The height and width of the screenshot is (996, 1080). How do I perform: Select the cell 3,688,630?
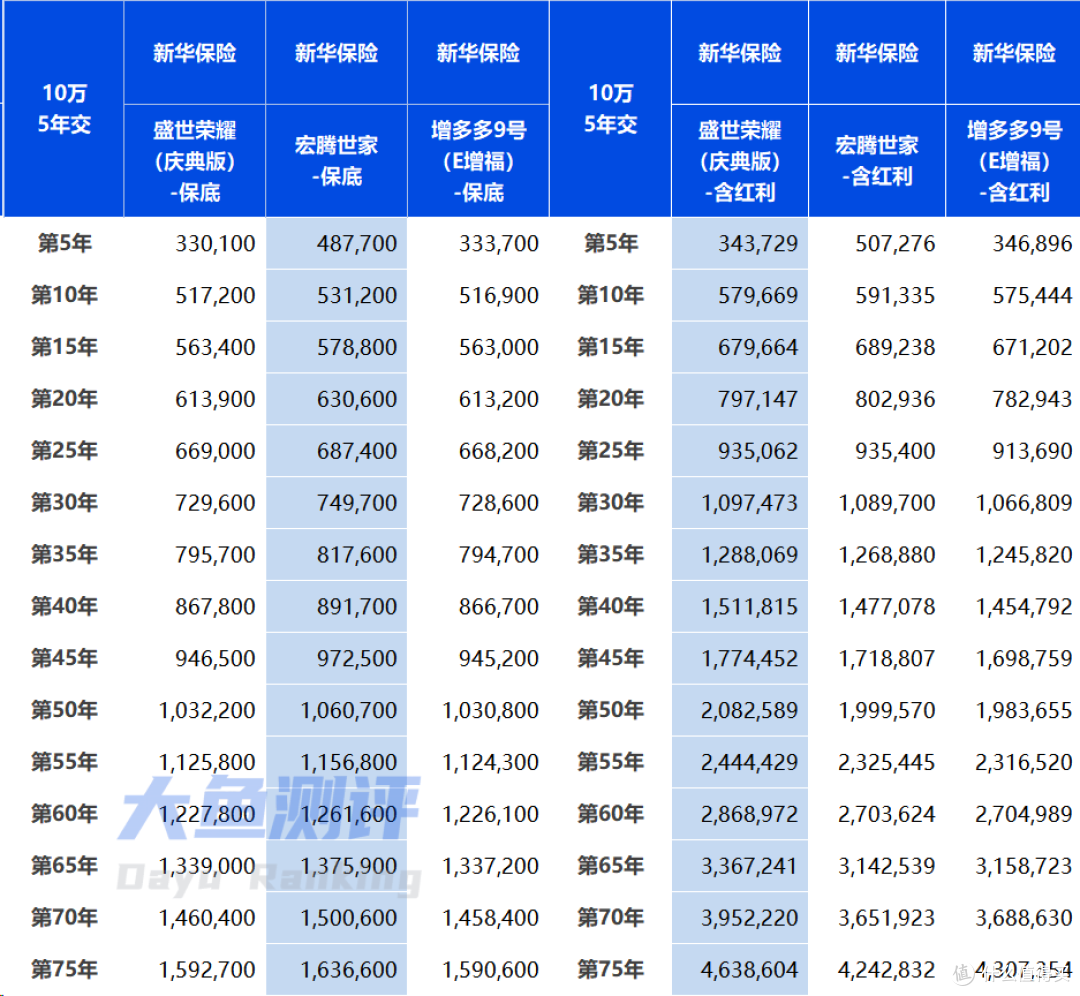tap(1024, 918)
